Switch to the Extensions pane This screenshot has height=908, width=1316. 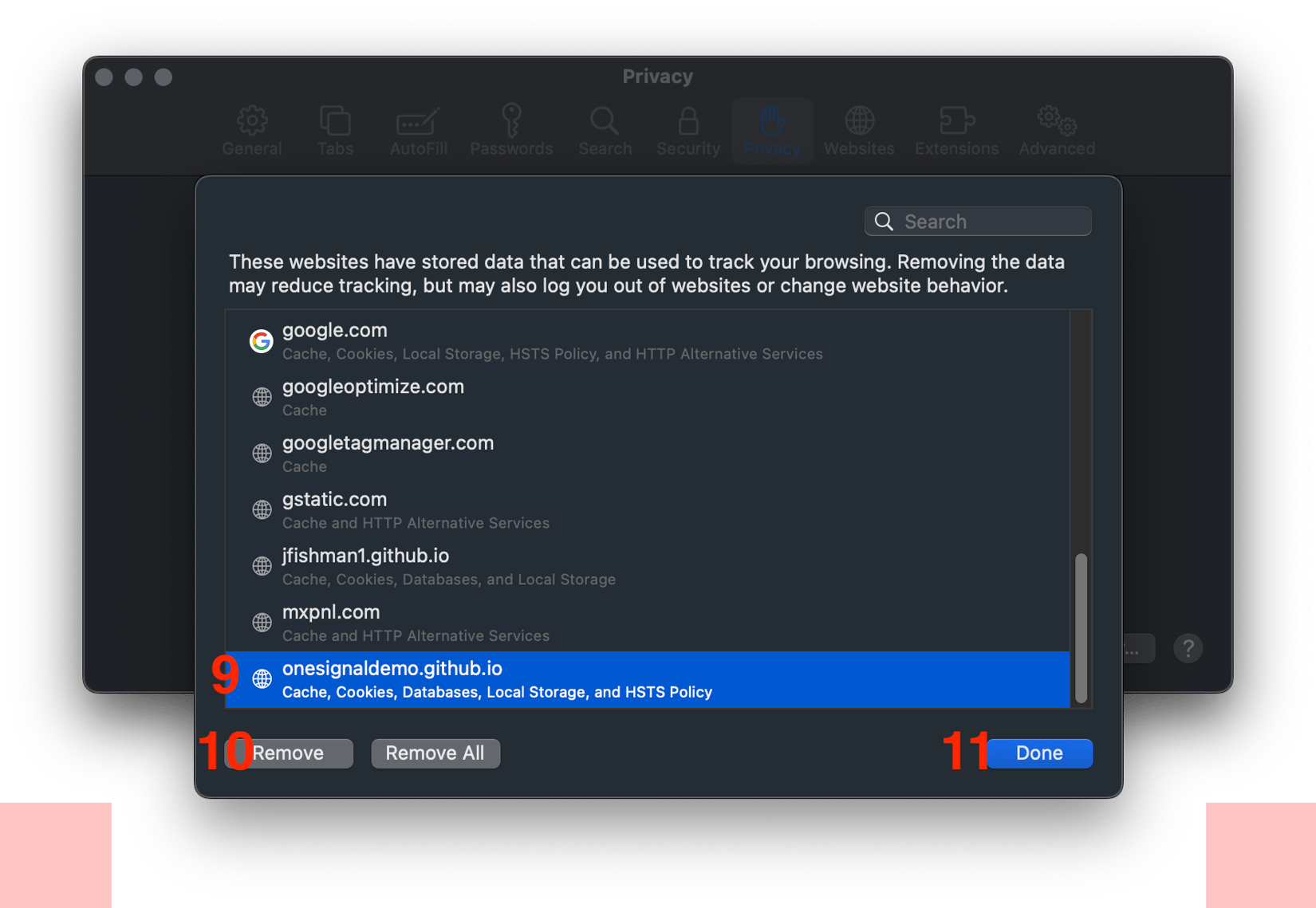point(956,131)
